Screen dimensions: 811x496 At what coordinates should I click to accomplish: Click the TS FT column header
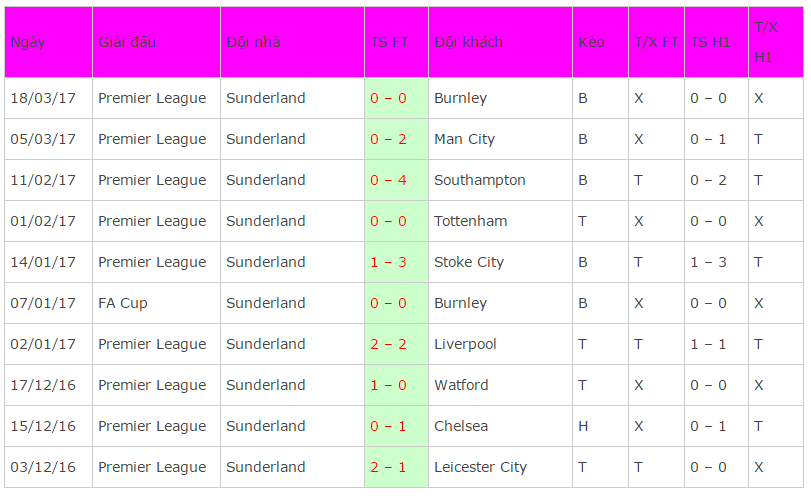tap(396, 42)
